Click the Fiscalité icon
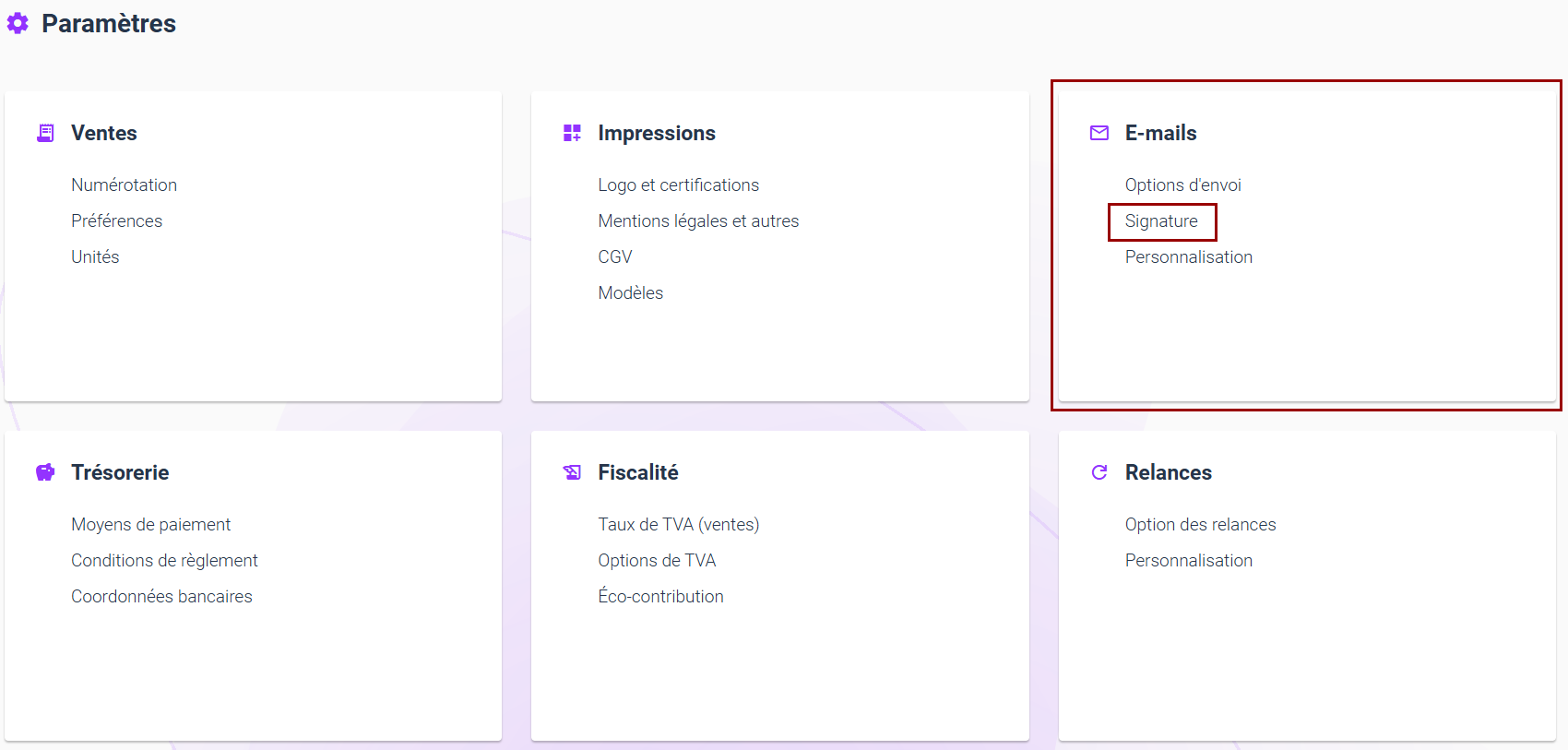The height and width of the screenshot is (750, 1568). coord(572,472)
